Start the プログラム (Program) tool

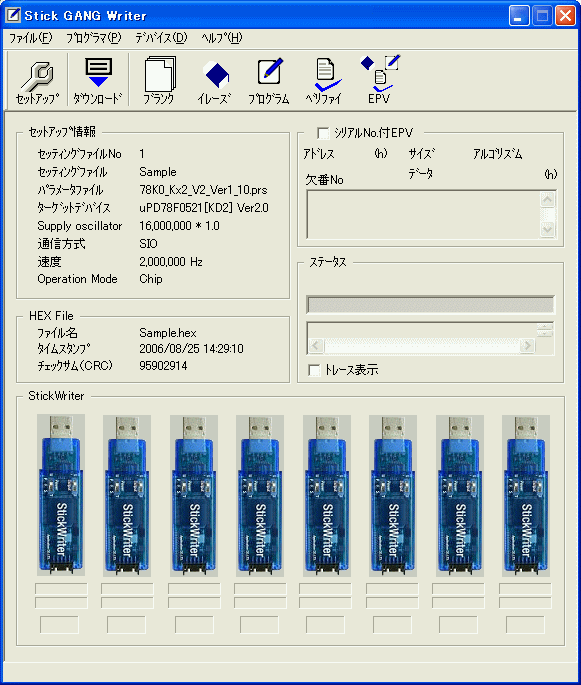(269, 81)
